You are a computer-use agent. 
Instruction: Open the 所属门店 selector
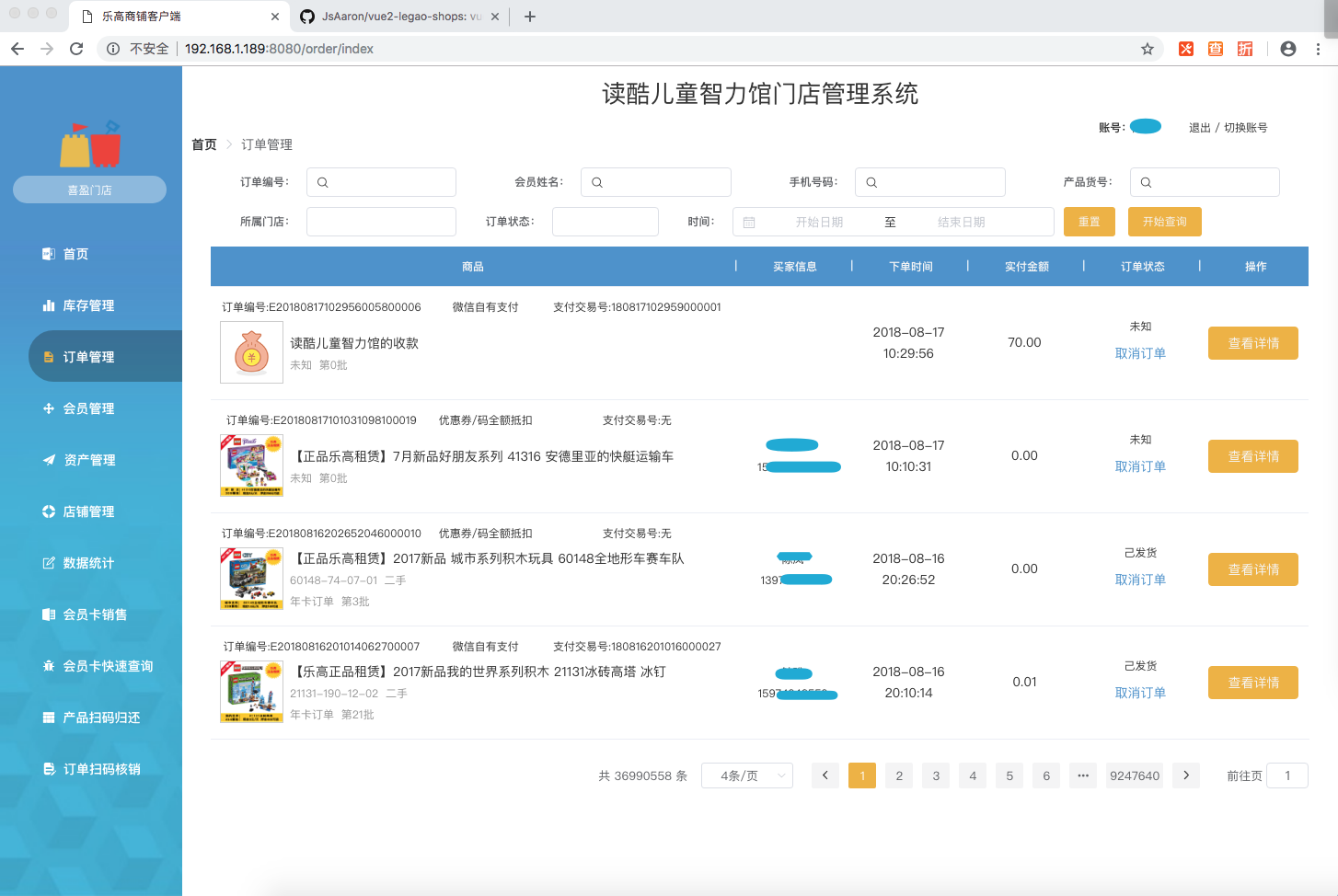click(x=381, y=222)
